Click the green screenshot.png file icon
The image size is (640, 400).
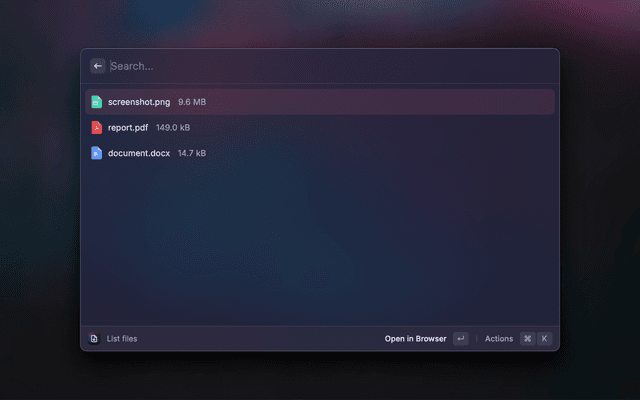click(97, 102)
